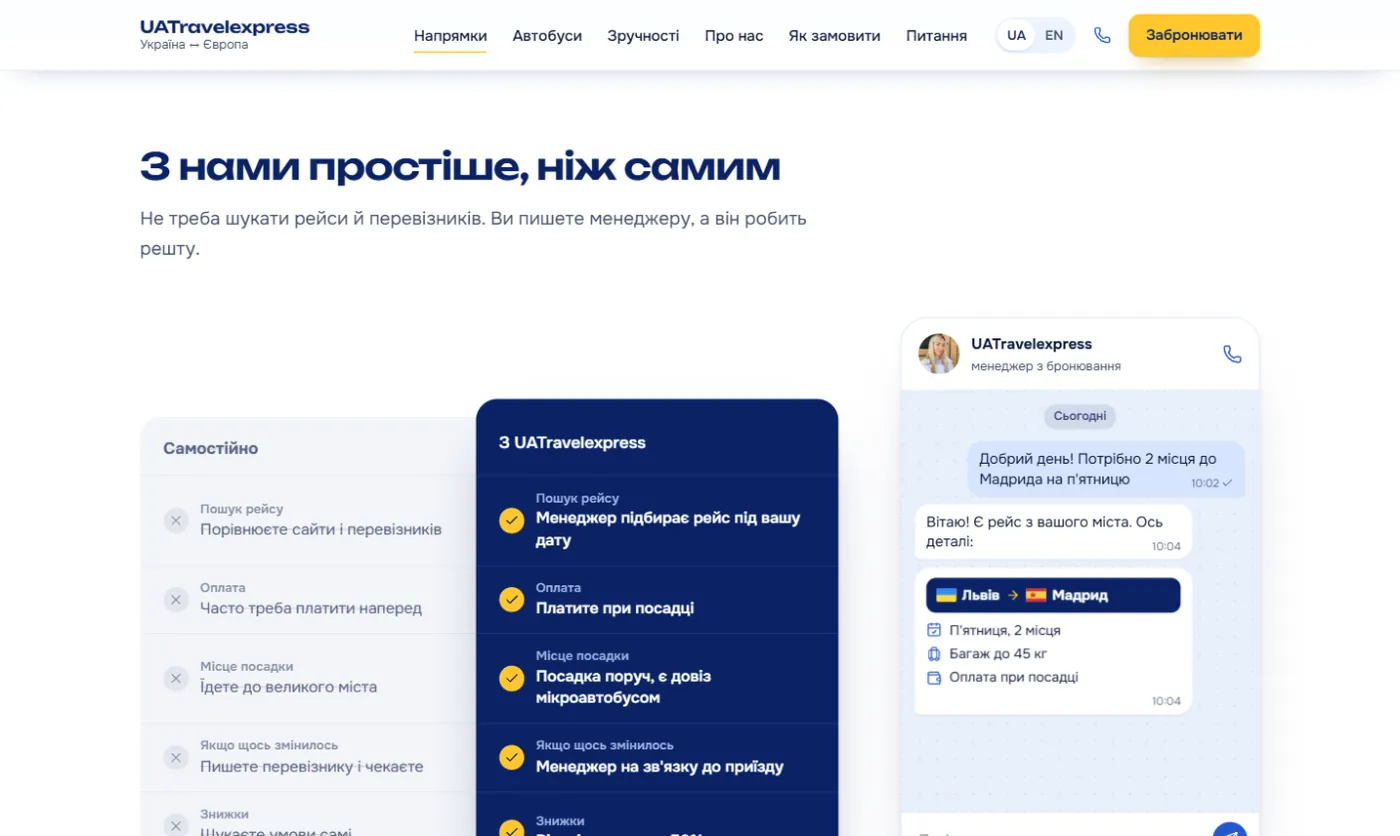
Task: Go to the Про нас page
Action: [734, 36]
